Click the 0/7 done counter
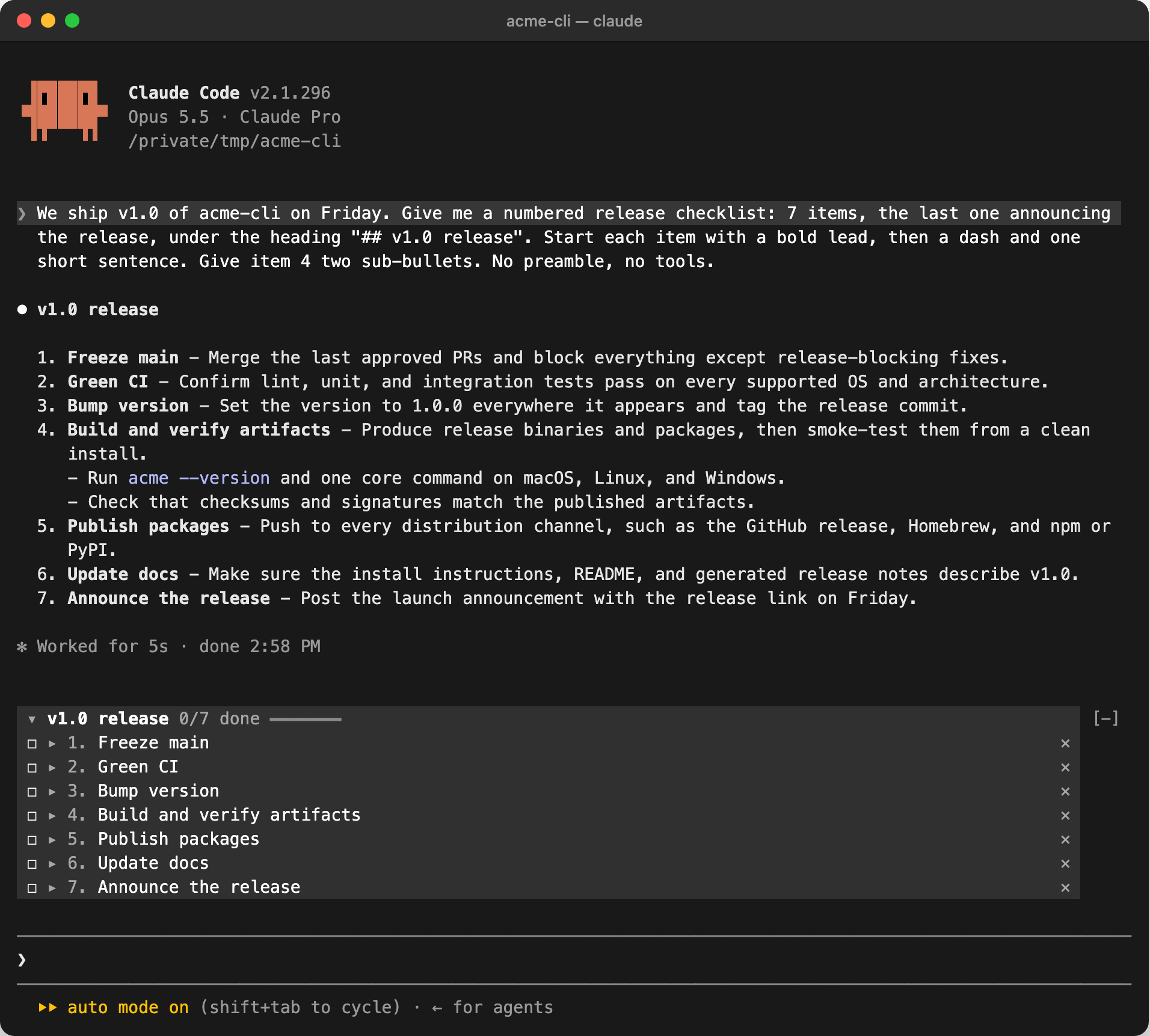 (x=220, y=718)
